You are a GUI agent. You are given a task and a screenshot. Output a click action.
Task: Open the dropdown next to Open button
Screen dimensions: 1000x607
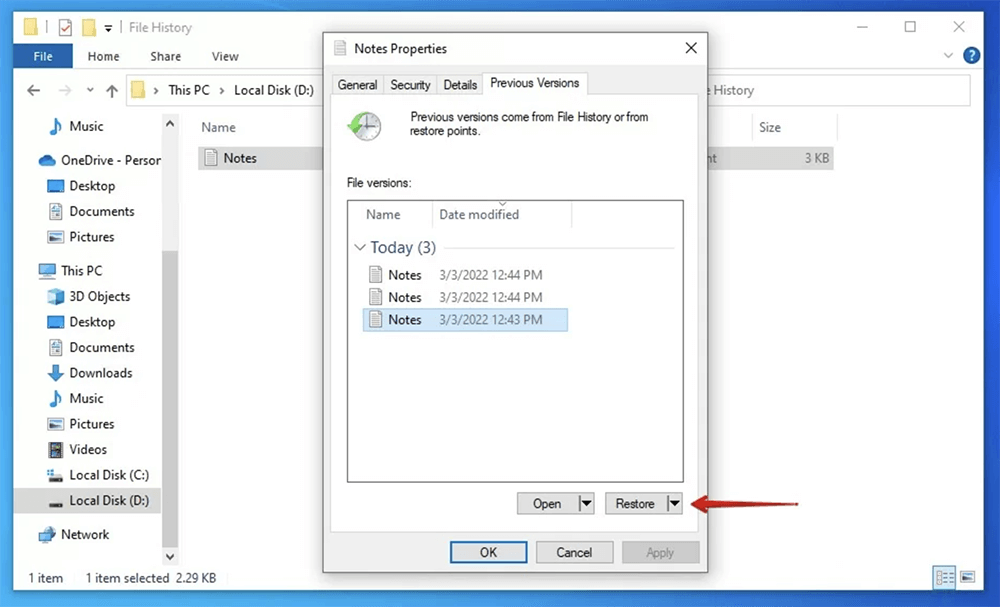(587, 503)
